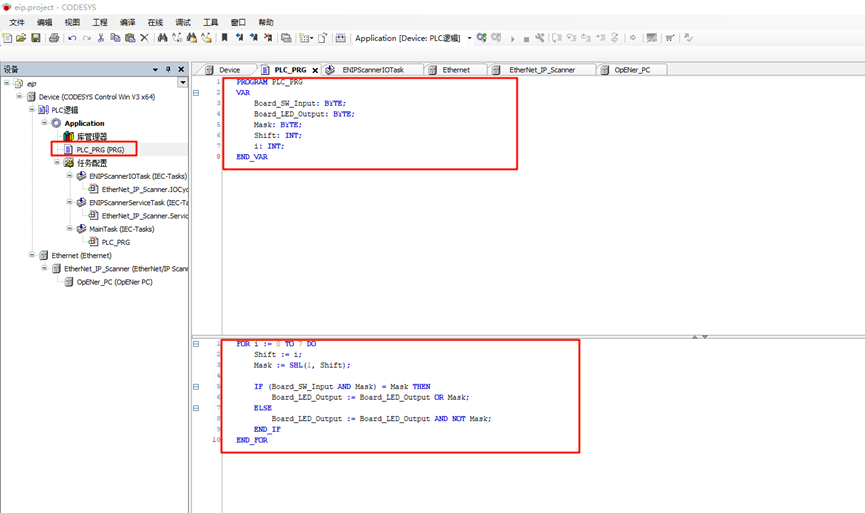The height and width of the screenshot is (513, 865).
Task: Click the Cut scissors icon
Action: (x=100, y=38)
